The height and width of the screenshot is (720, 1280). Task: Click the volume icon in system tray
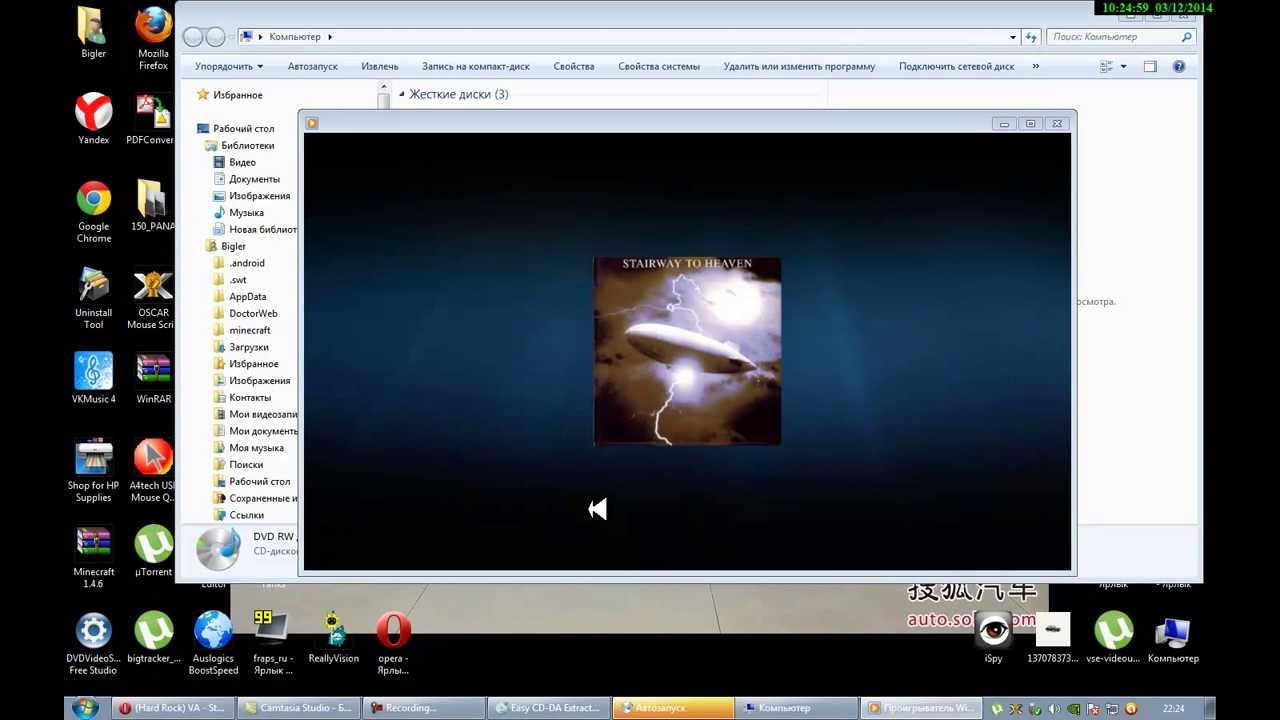(x=1054, y=709)
